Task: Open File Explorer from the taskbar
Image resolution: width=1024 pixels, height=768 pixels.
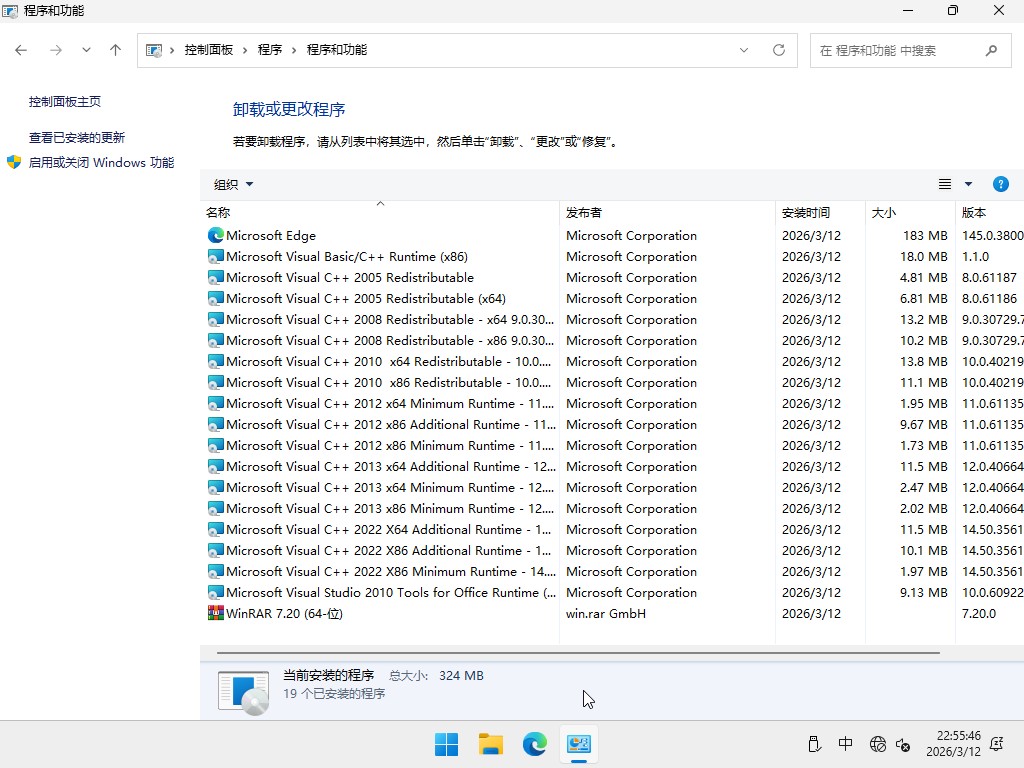Action: point(490,744)
